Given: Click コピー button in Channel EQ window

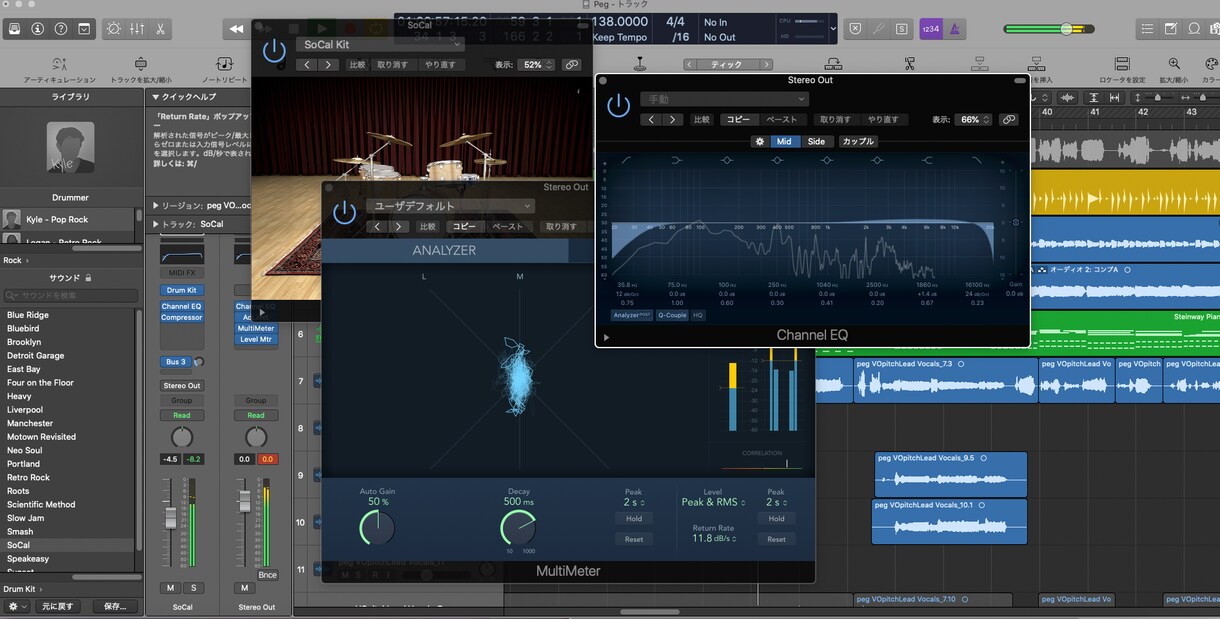Looking at the screenshot, I should pyautogui.click(x=738, y=119).
